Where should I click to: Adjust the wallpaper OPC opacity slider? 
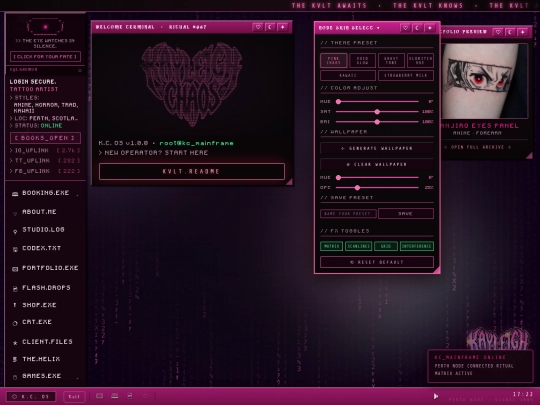(377, 187)
